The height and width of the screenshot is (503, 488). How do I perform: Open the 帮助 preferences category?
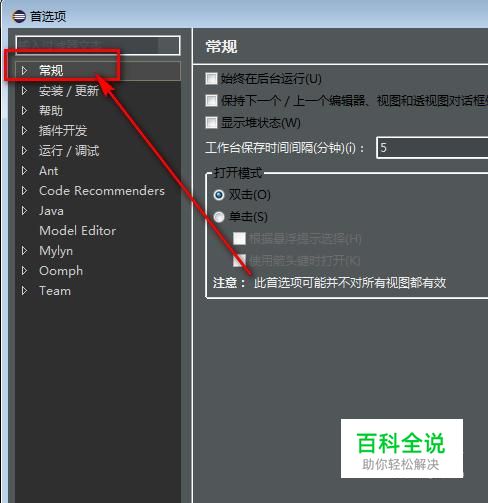pos(51,111)
